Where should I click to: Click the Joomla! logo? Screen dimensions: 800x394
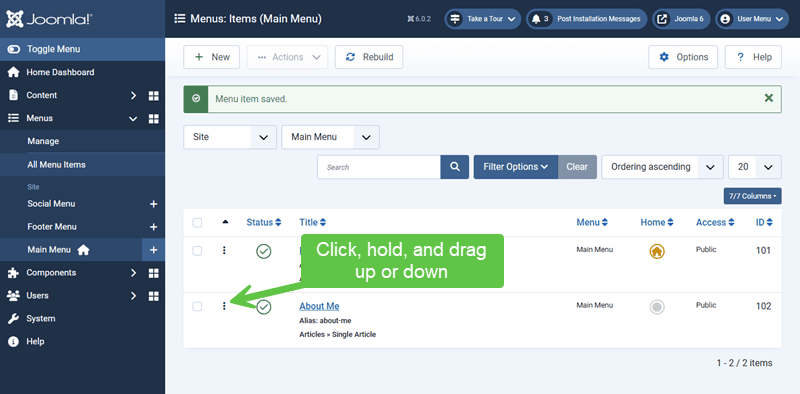point(49,19)
